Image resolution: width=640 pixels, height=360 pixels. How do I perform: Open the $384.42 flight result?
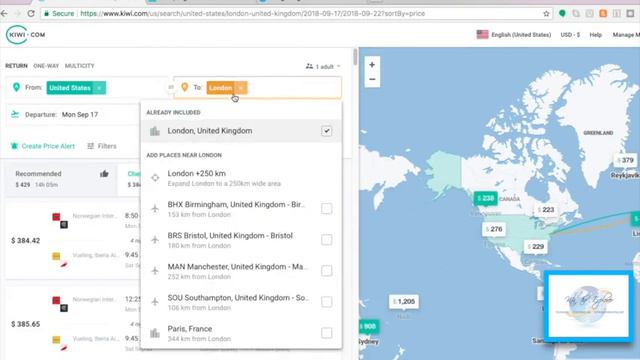[73, 240]
